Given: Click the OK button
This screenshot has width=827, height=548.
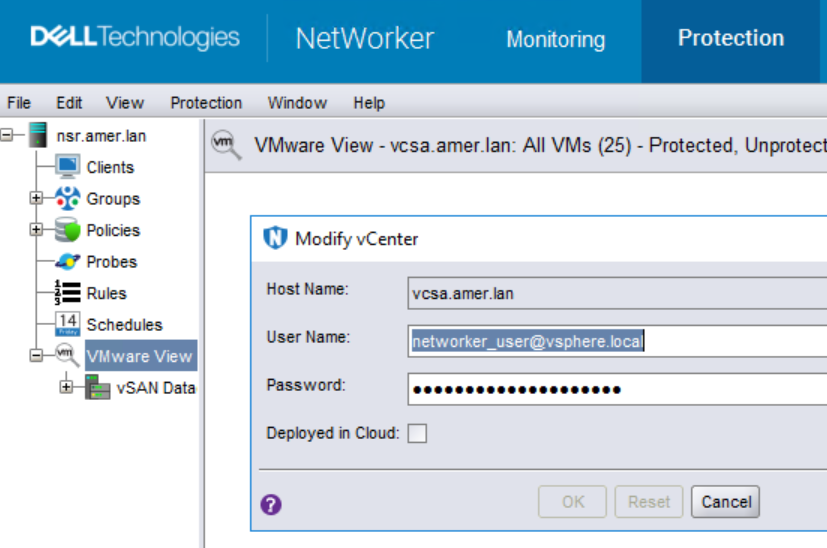Looking at the screenshot, I should 573,502.
